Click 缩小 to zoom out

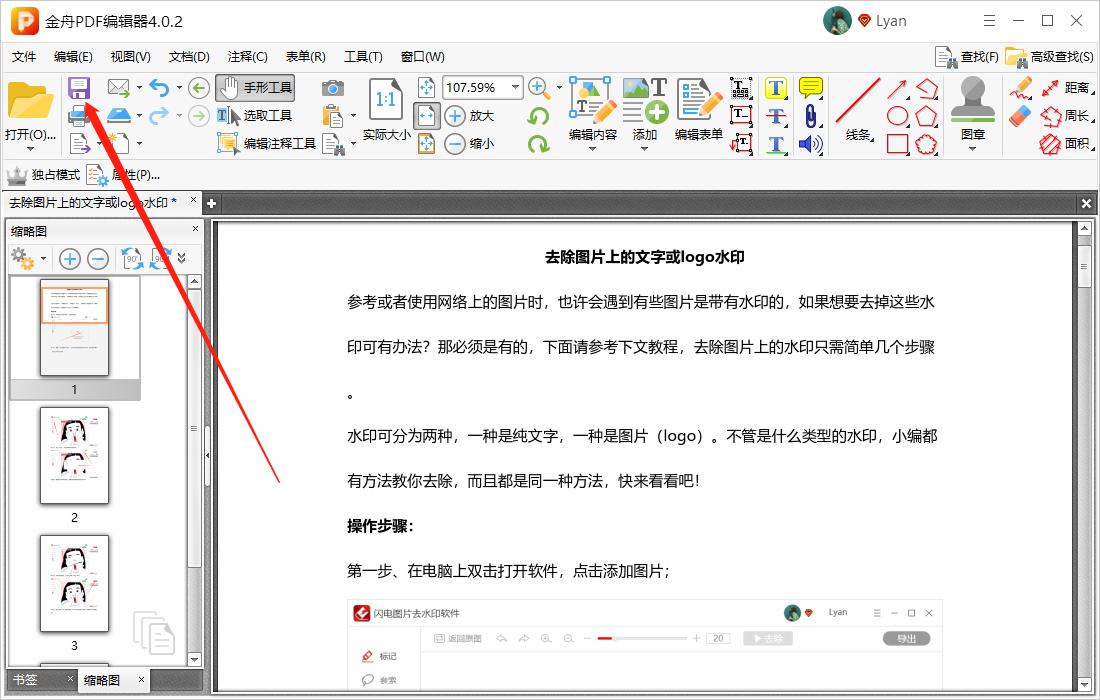467,143
